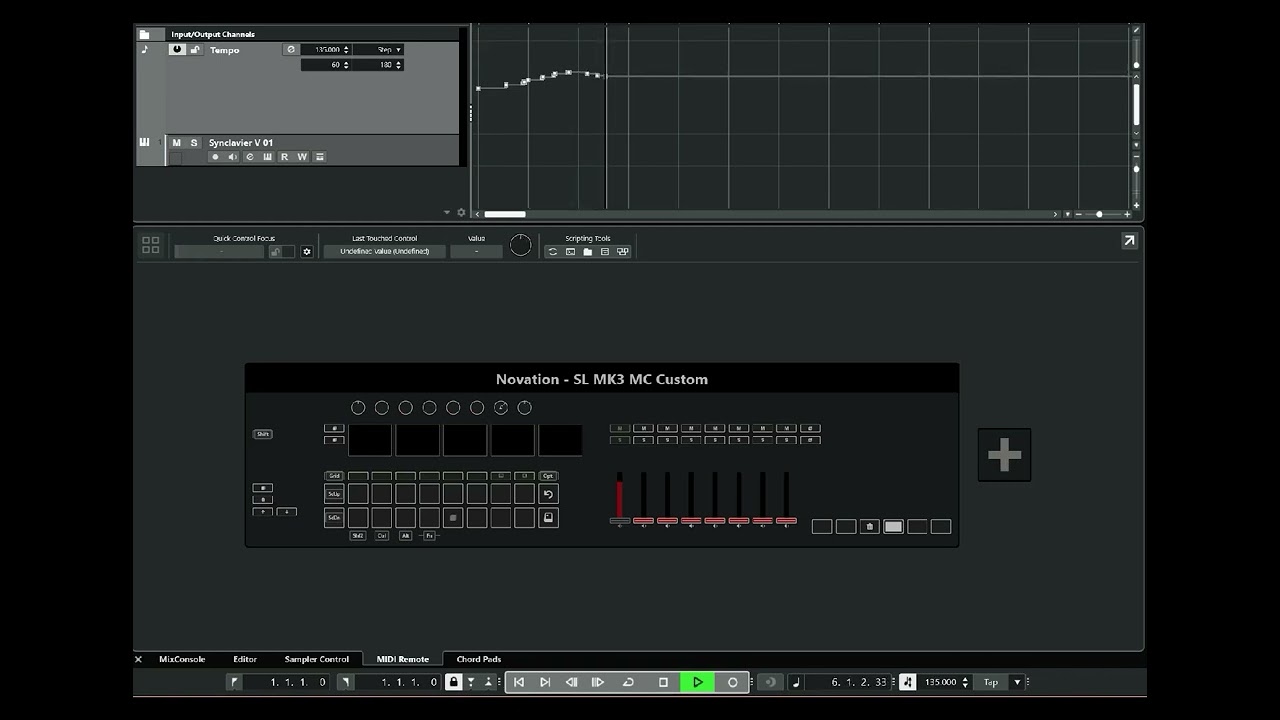The height and width of the screenshot is (720, 1280).
Task: Click the ScDn button on controller surface
Action: [x=334, y=517]
